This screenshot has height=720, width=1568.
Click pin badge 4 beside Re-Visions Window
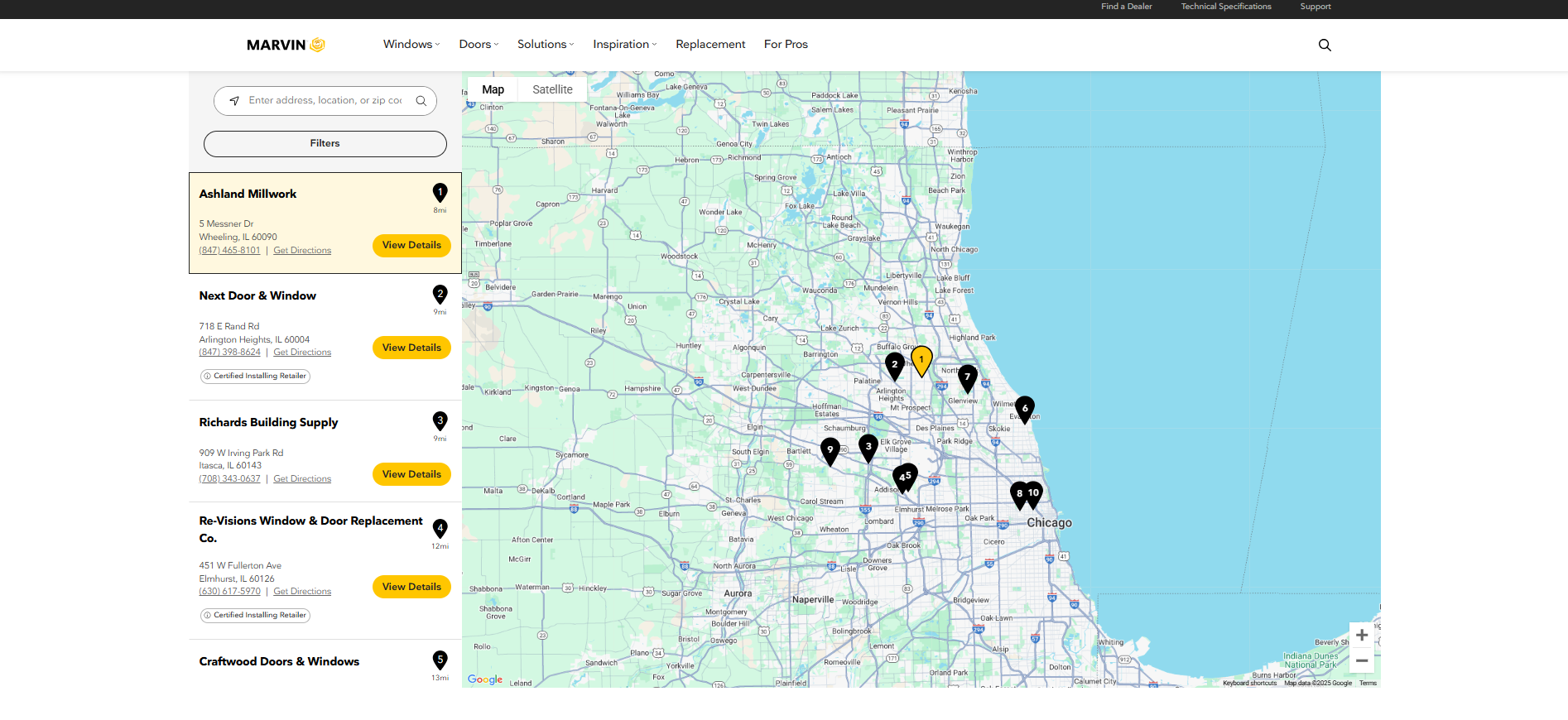[440, 529]
